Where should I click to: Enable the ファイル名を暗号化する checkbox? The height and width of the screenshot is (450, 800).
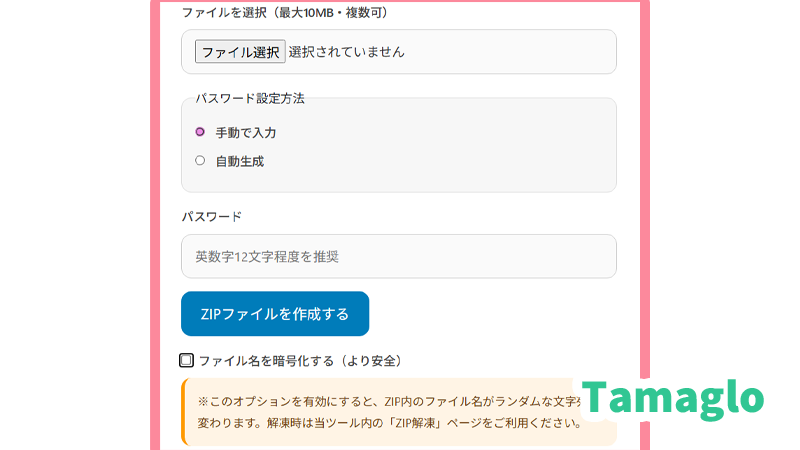[187, 360]
